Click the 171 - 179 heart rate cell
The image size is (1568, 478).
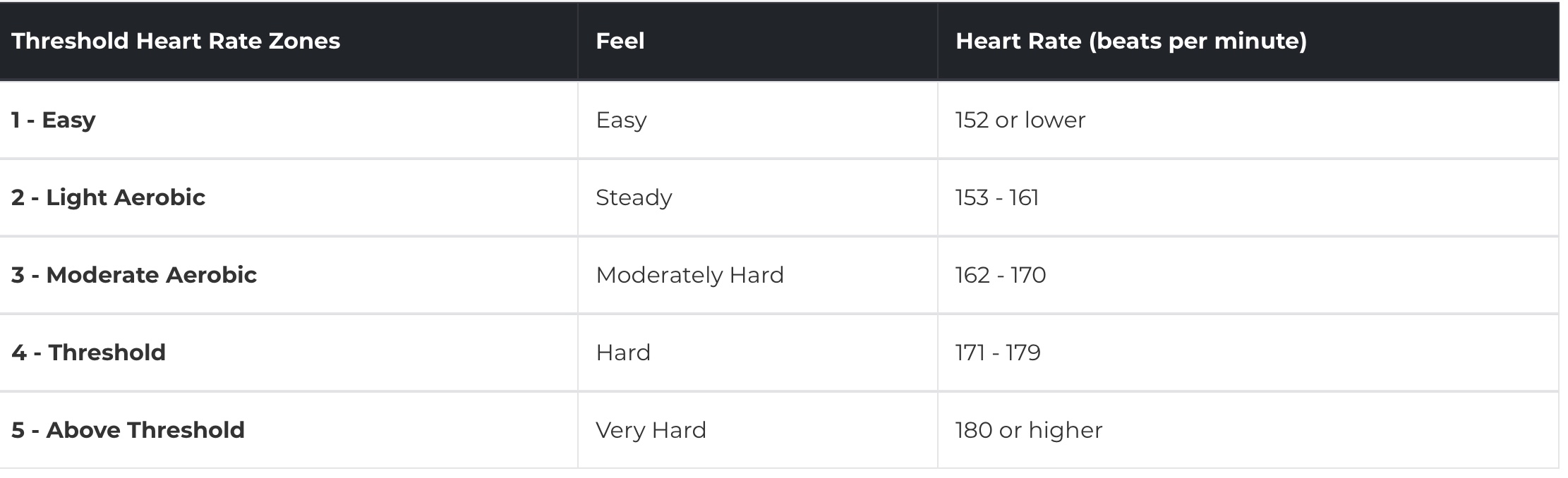pos(1248,353)
